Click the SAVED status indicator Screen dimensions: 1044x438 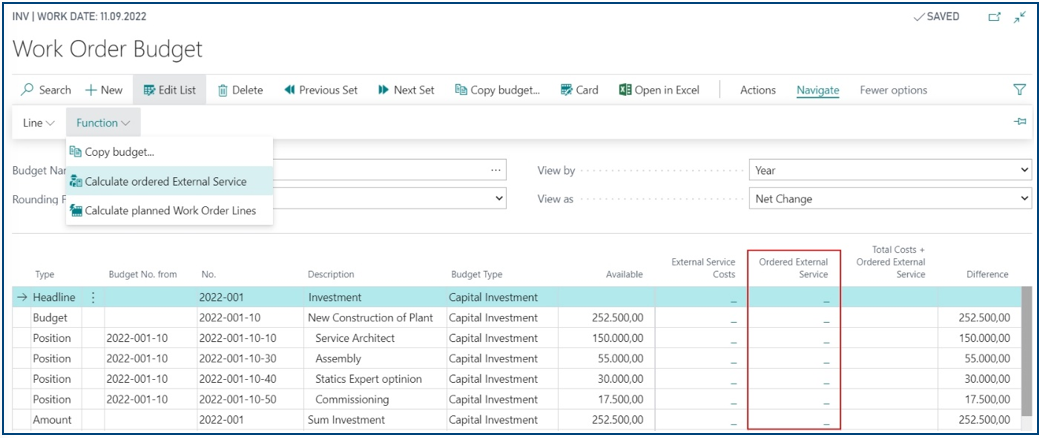click(935, 17)
